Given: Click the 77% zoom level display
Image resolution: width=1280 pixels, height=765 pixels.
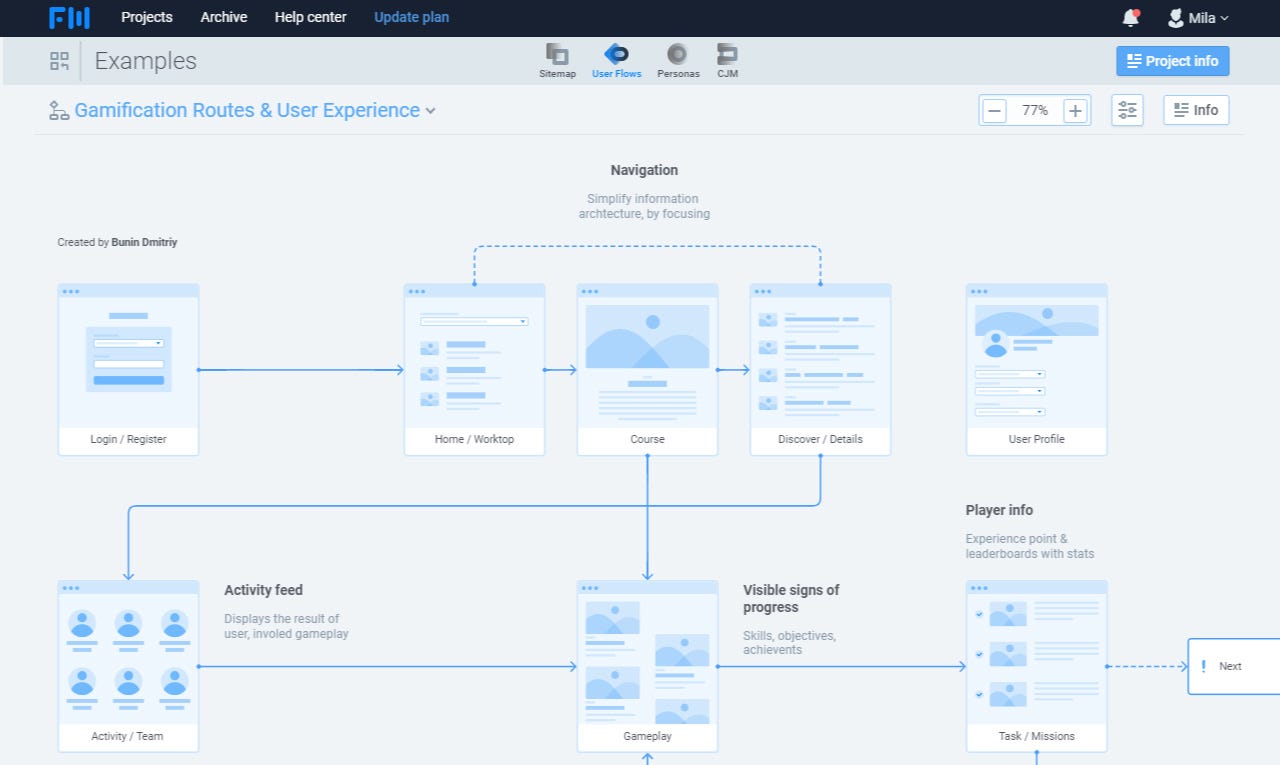Looking at the screenshot, I should click(1034, 110).
